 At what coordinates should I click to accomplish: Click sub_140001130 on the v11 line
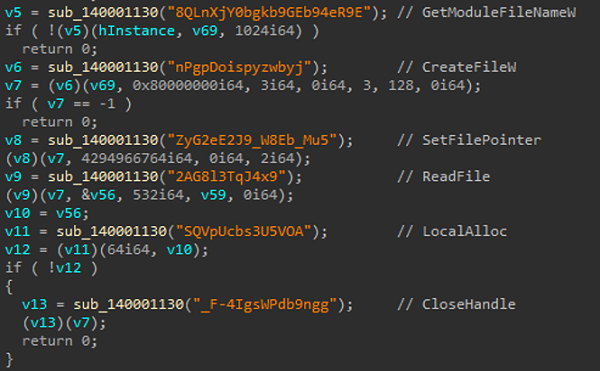[111, 231]
